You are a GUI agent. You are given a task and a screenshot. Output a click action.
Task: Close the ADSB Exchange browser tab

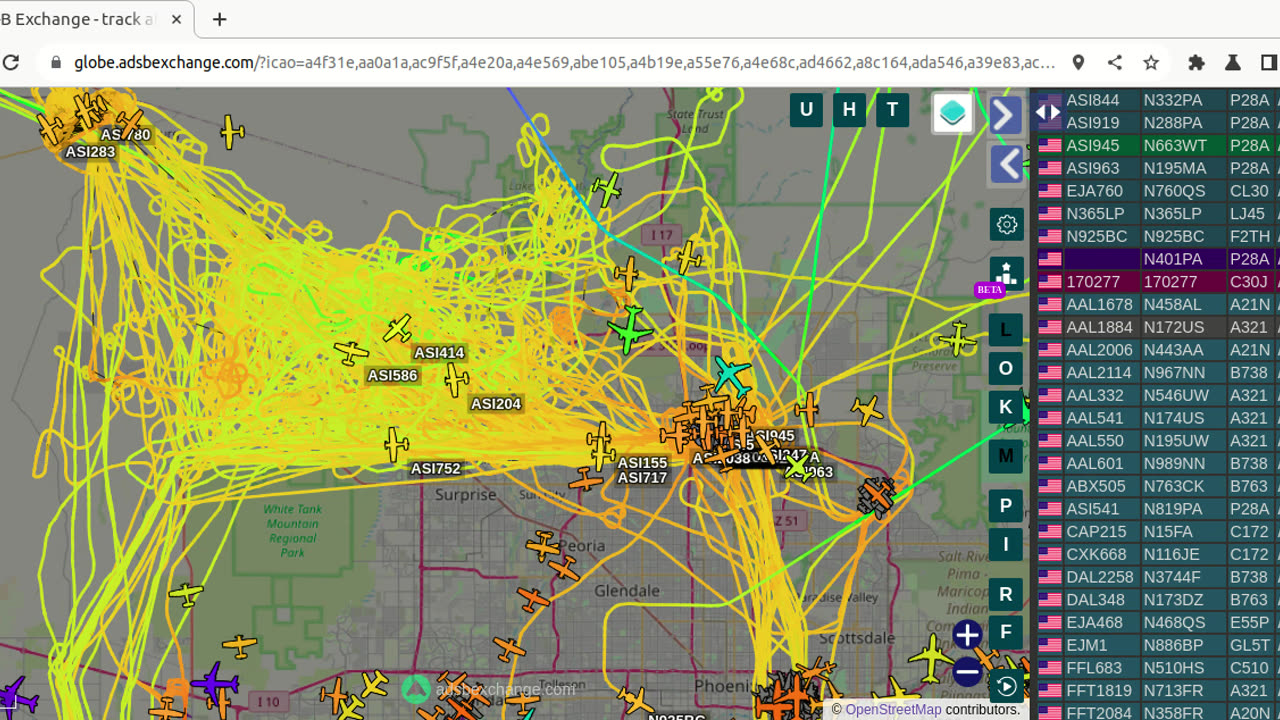177,19
